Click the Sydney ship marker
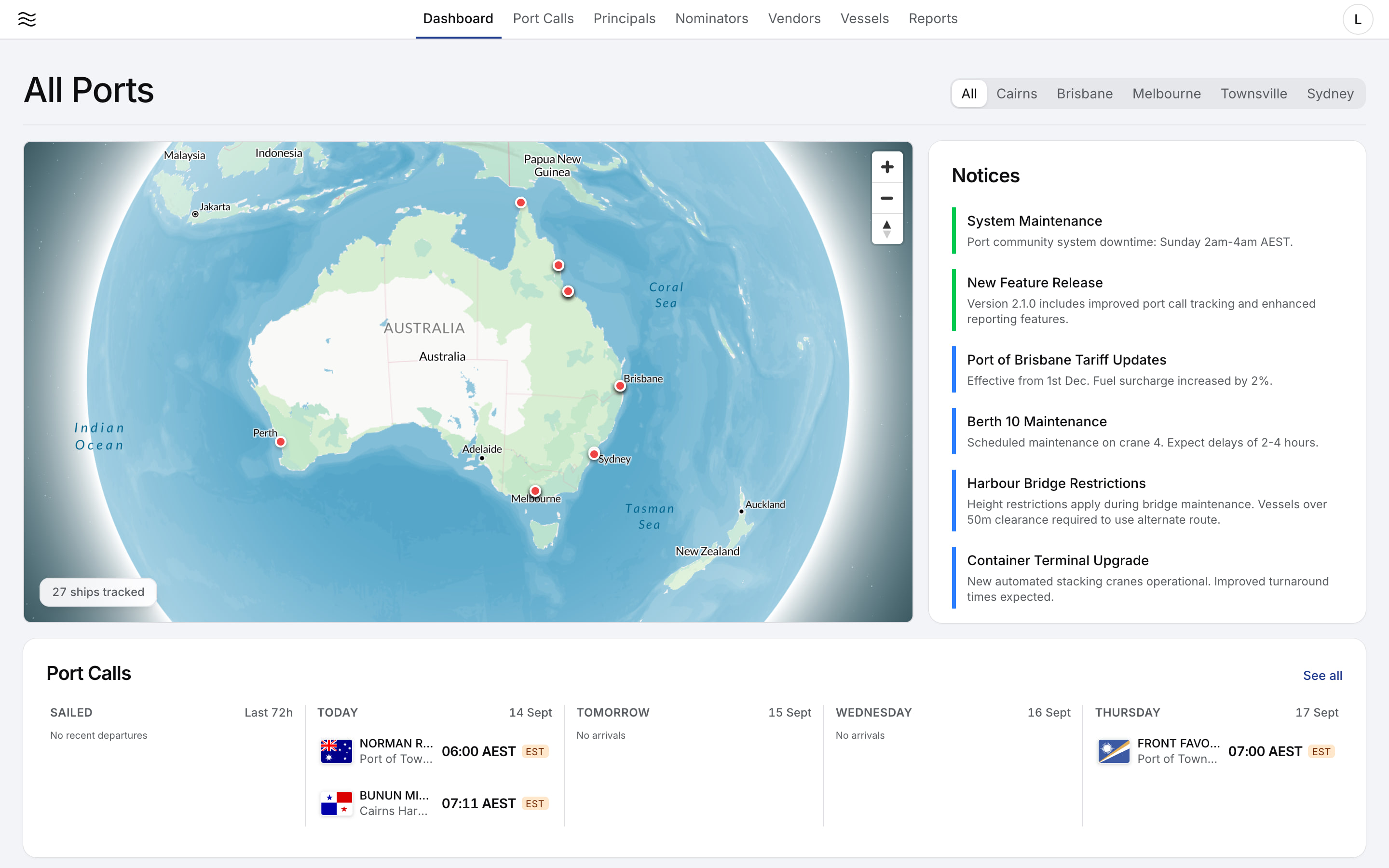This screenshot has height=868, width=1389. 594,454
